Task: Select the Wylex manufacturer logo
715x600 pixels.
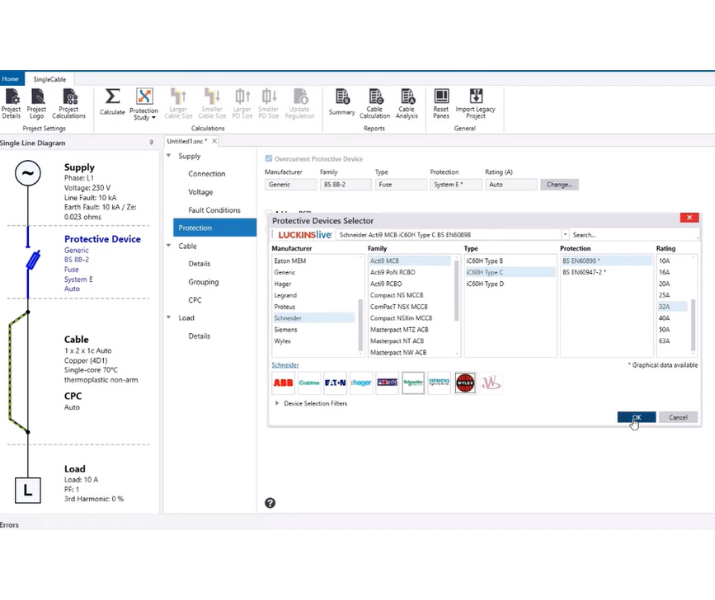Action: 464,383
